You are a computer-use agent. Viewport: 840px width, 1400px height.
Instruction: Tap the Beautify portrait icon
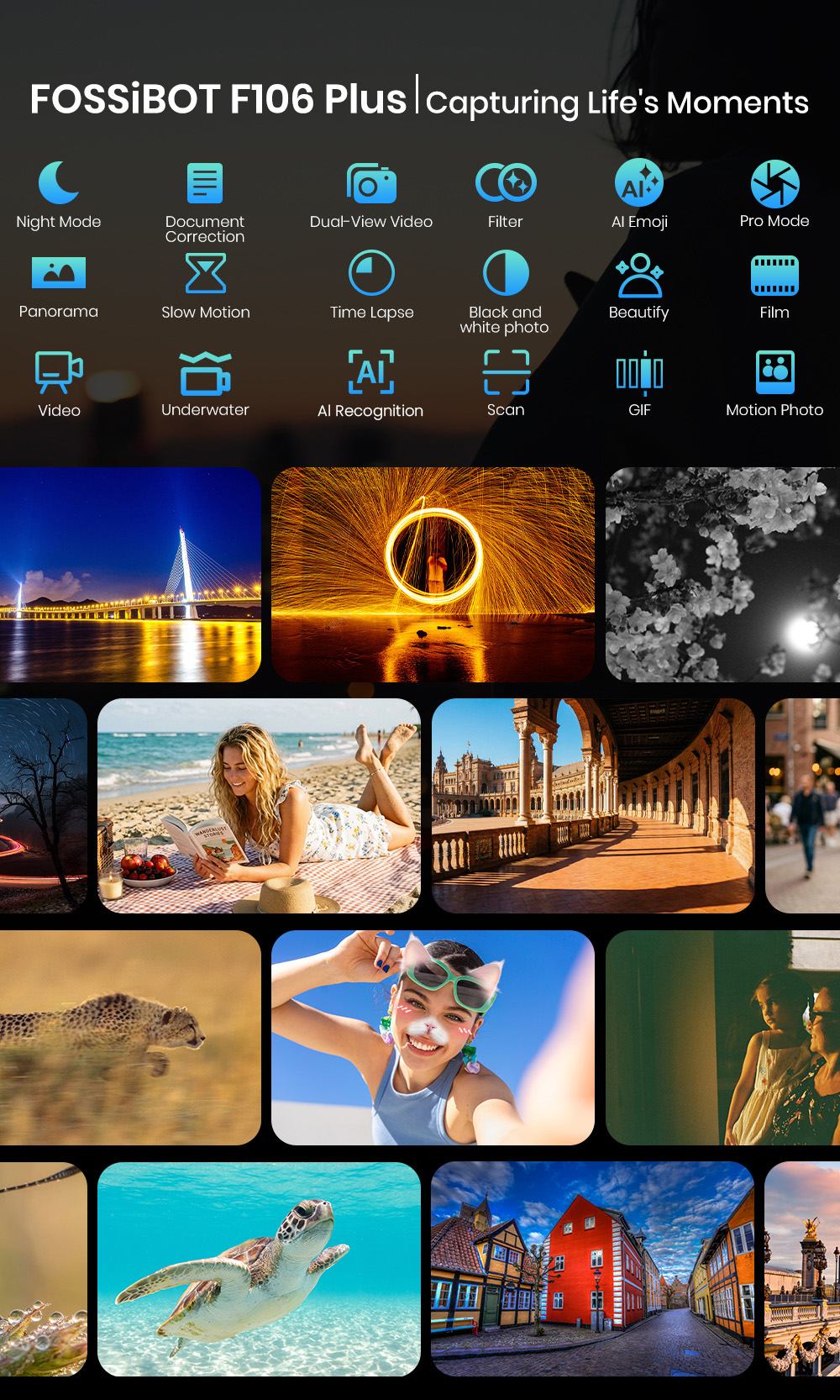tap(639, 275)
